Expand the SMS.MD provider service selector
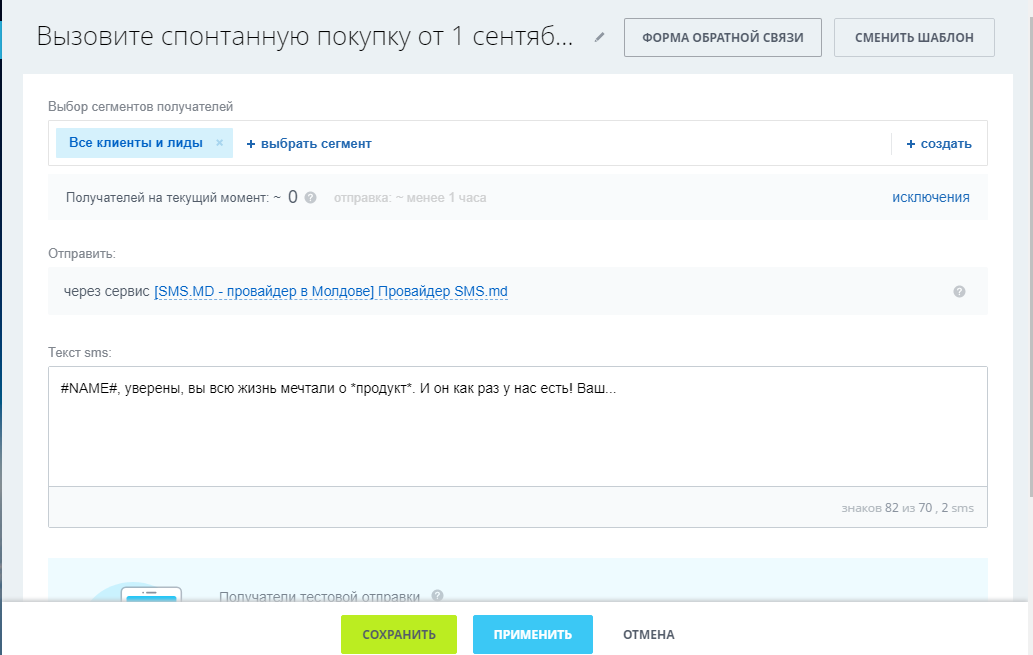 tap(330, 292)
